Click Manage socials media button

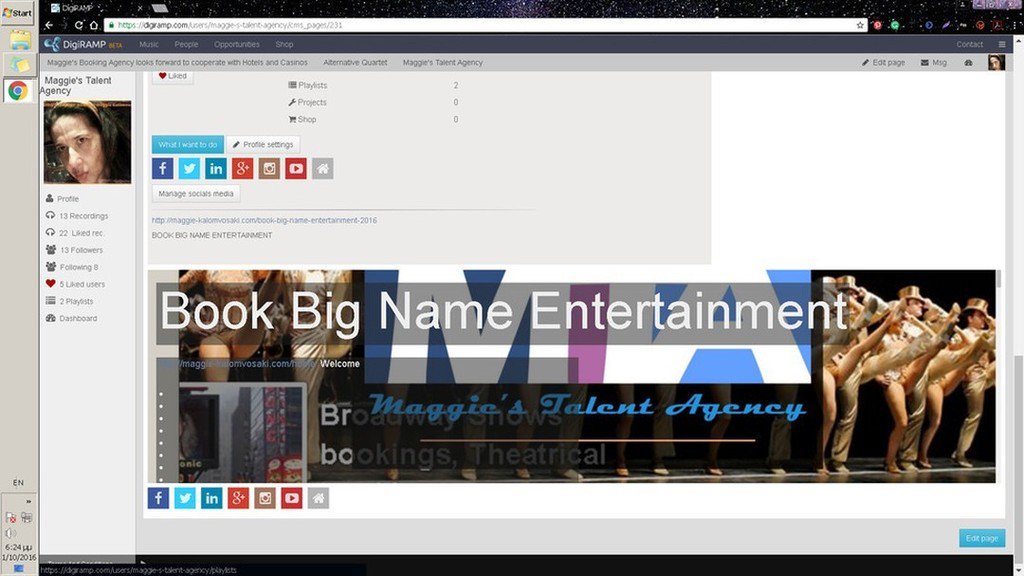point(196,193)
